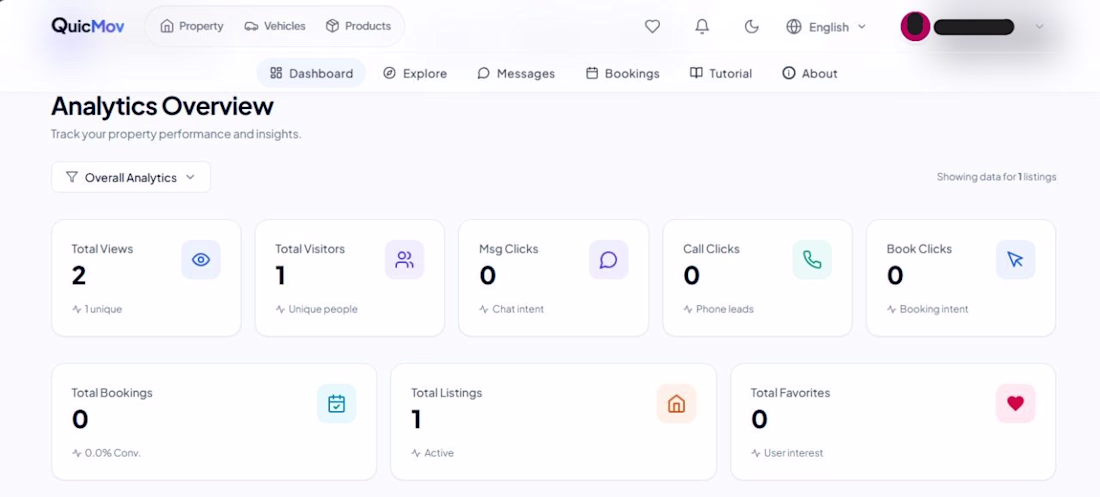The height and width of the screenshot is (497, 1100).
Task: Click the 'Phone leads' text
Action: tap(725, 309)
